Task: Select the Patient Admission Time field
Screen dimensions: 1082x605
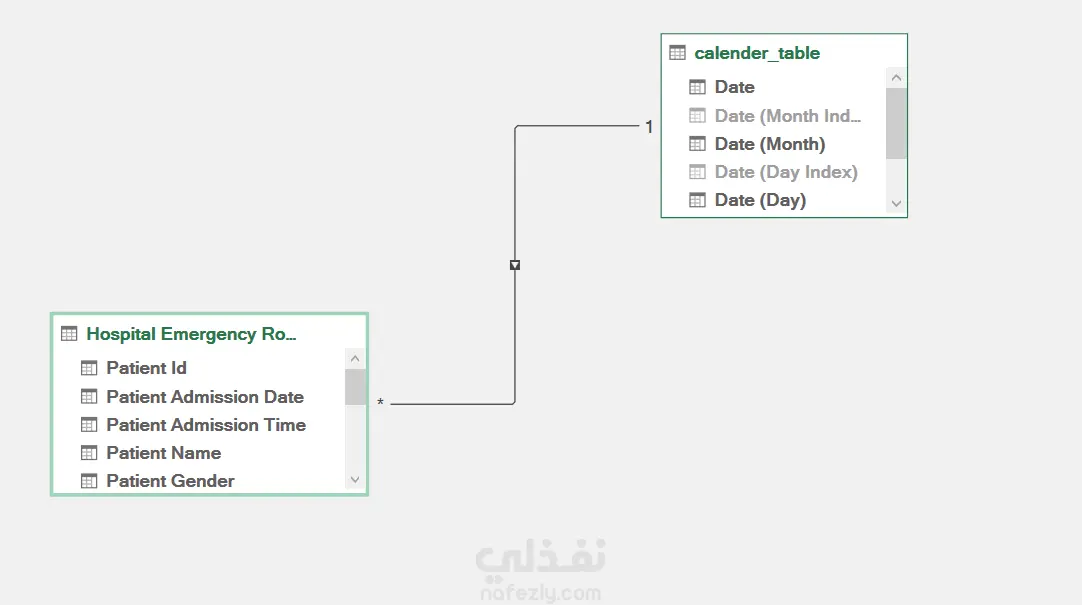Action: 206,425
